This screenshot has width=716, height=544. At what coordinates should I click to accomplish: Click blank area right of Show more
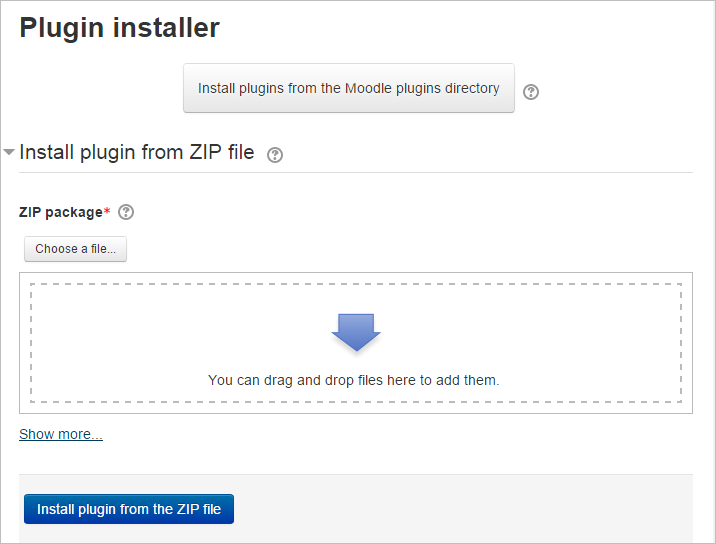(x=400, y=434)
